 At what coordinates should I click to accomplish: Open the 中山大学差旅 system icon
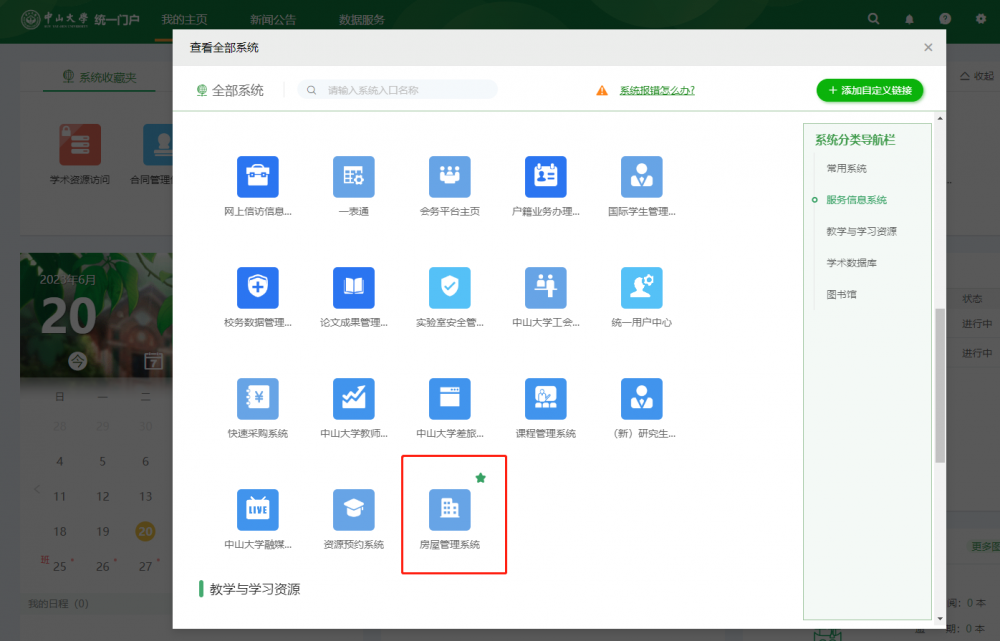[x=450, y=399]
